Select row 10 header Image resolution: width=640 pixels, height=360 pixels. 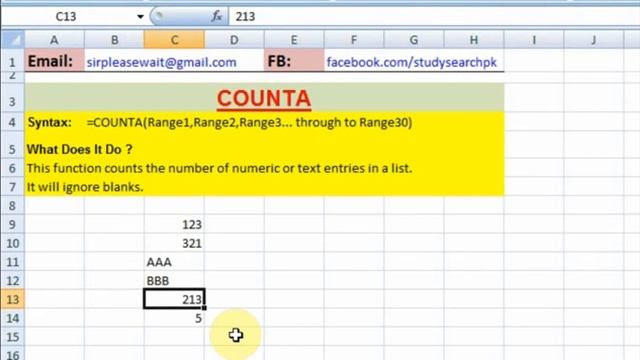(13, 243)
